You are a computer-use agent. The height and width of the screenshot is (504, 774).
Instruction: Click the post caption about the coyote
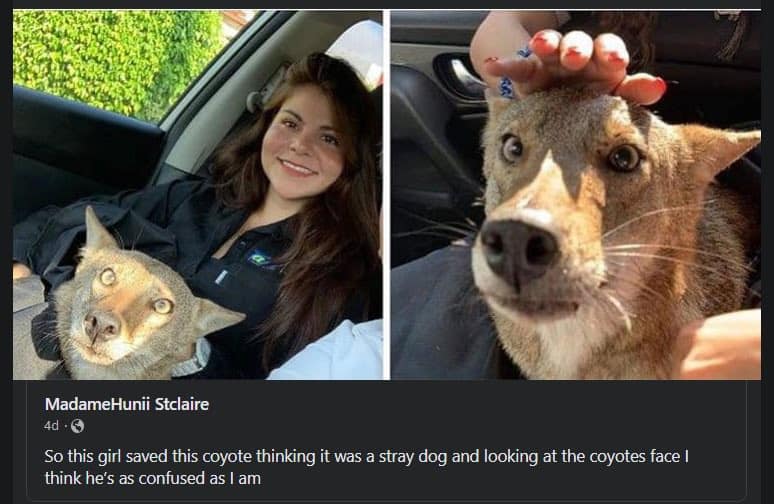pyautogui.click(x=367, y=457)
